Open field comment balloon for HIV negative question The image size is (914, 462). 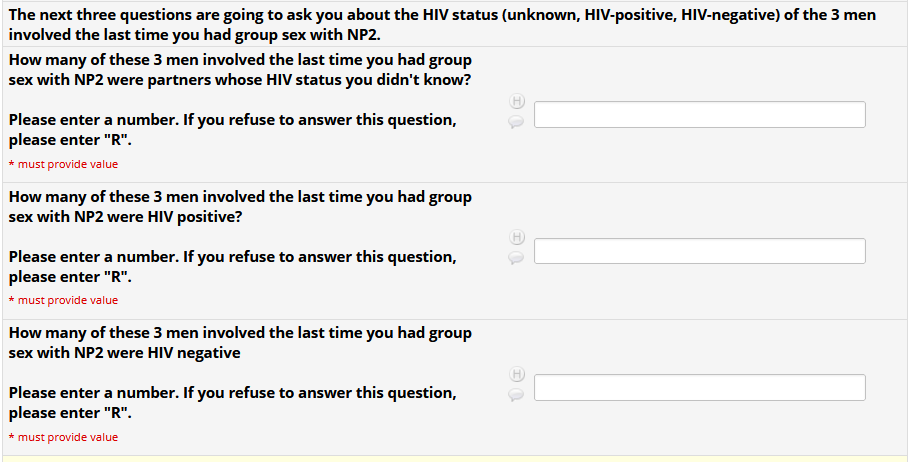[516, 394]
